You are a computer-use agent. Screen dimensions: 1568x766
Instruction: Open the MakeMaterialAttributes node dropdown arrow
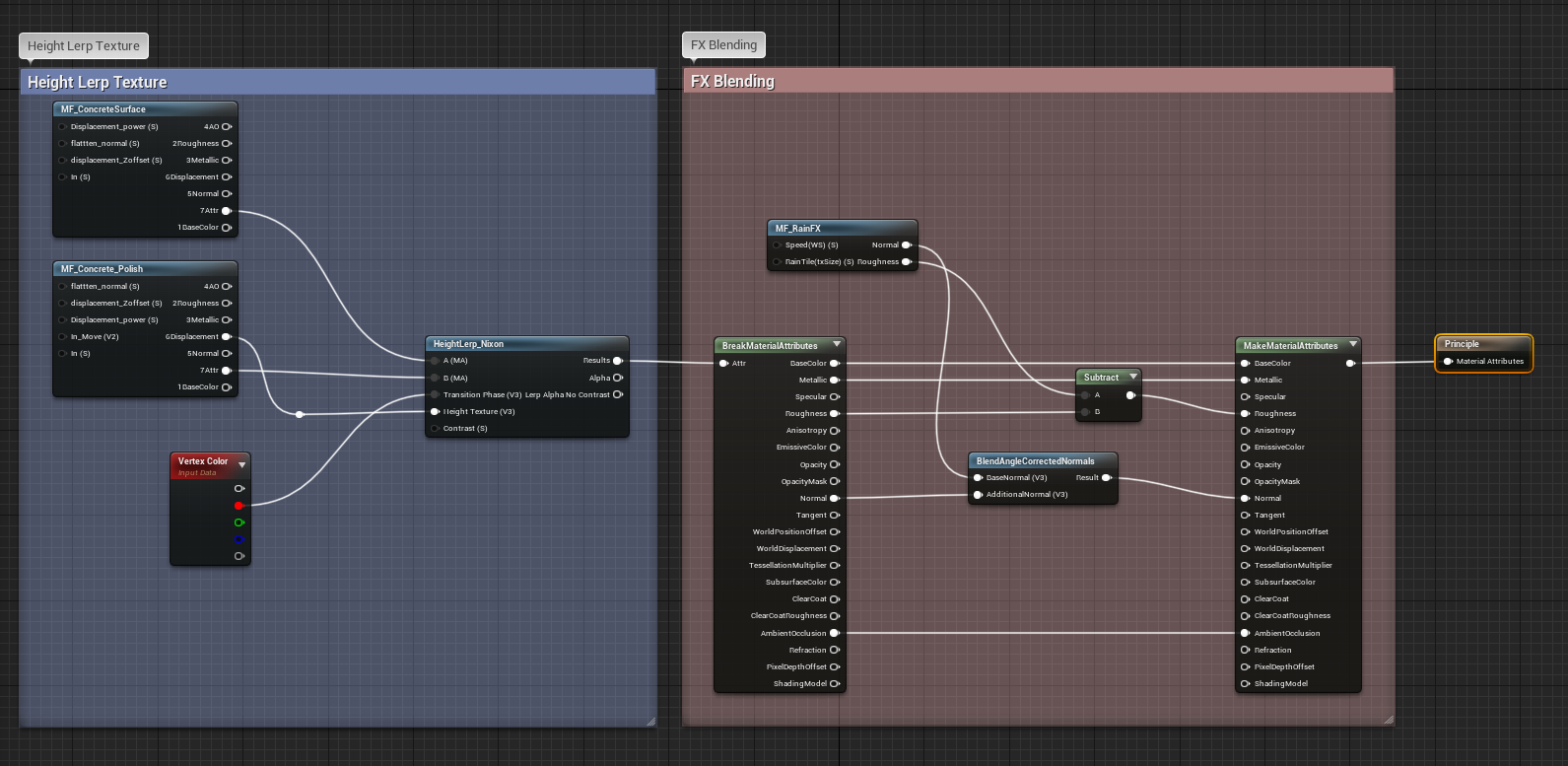[x=1353, y=345]
